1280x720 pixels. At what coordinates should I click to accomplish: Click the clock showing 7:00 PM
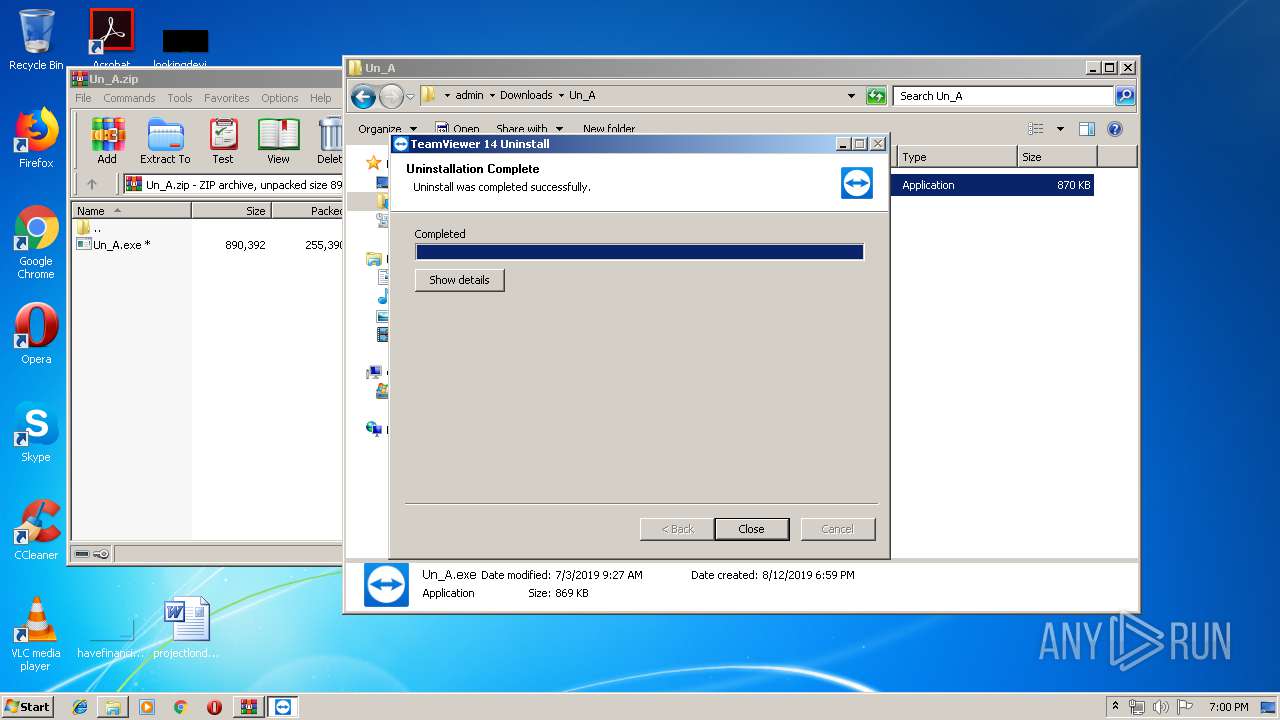[1228, 707]
